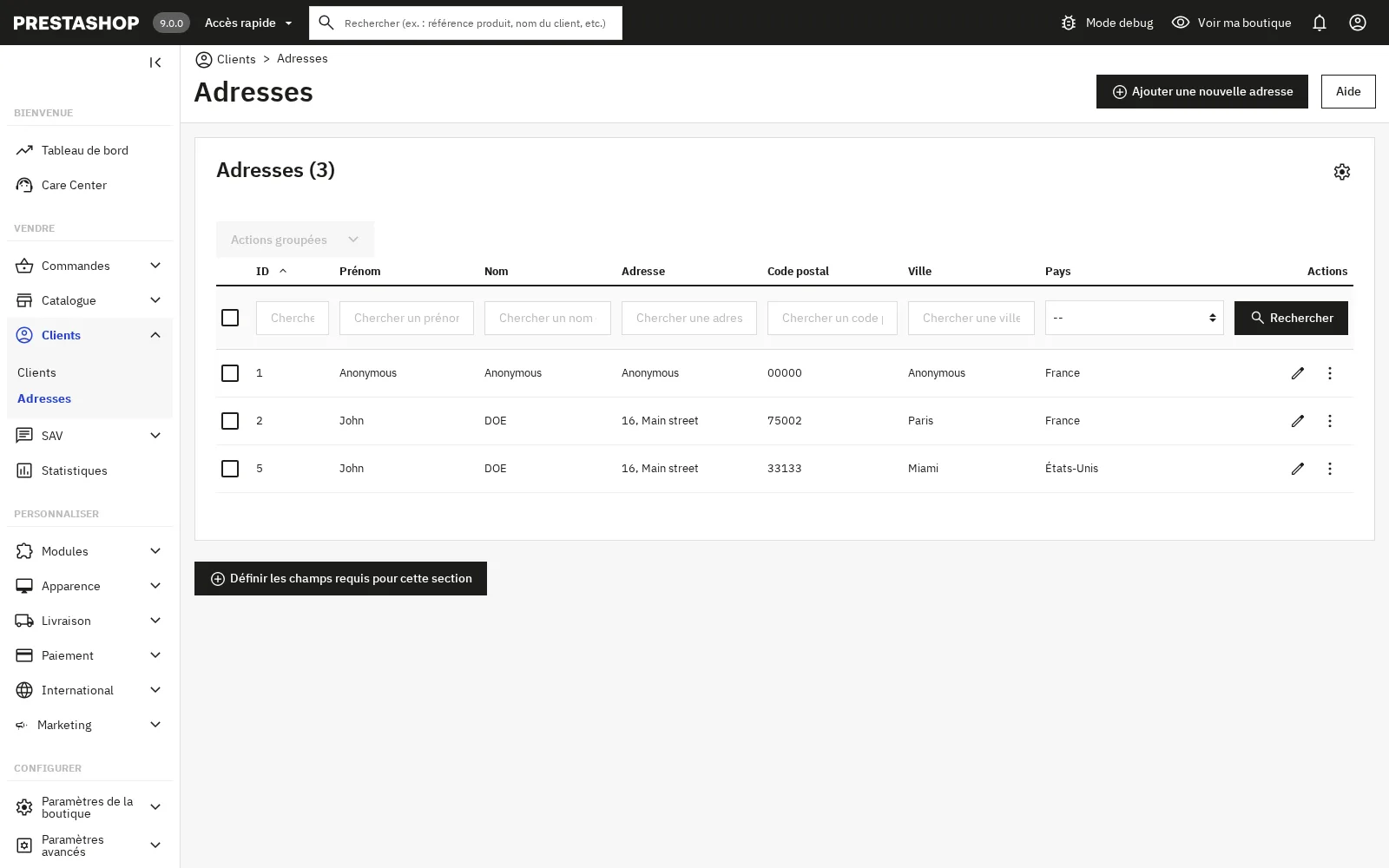Check the box for address ID 5
Image resolution: width=1389 pixels, height=868 pixels.
(x=230, y=469)
